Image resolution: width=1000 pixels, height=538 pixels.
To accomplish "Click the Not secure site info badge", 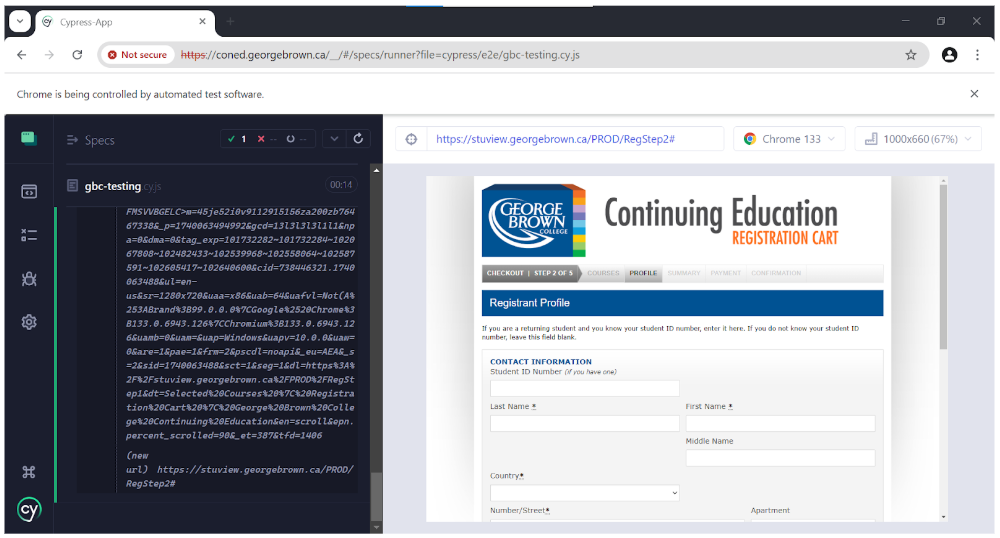I will (x=138, y=55).
